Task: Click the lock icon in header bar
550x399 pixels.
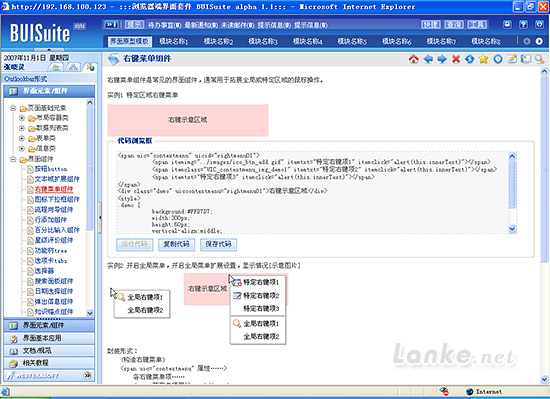Action: (507, 24)
